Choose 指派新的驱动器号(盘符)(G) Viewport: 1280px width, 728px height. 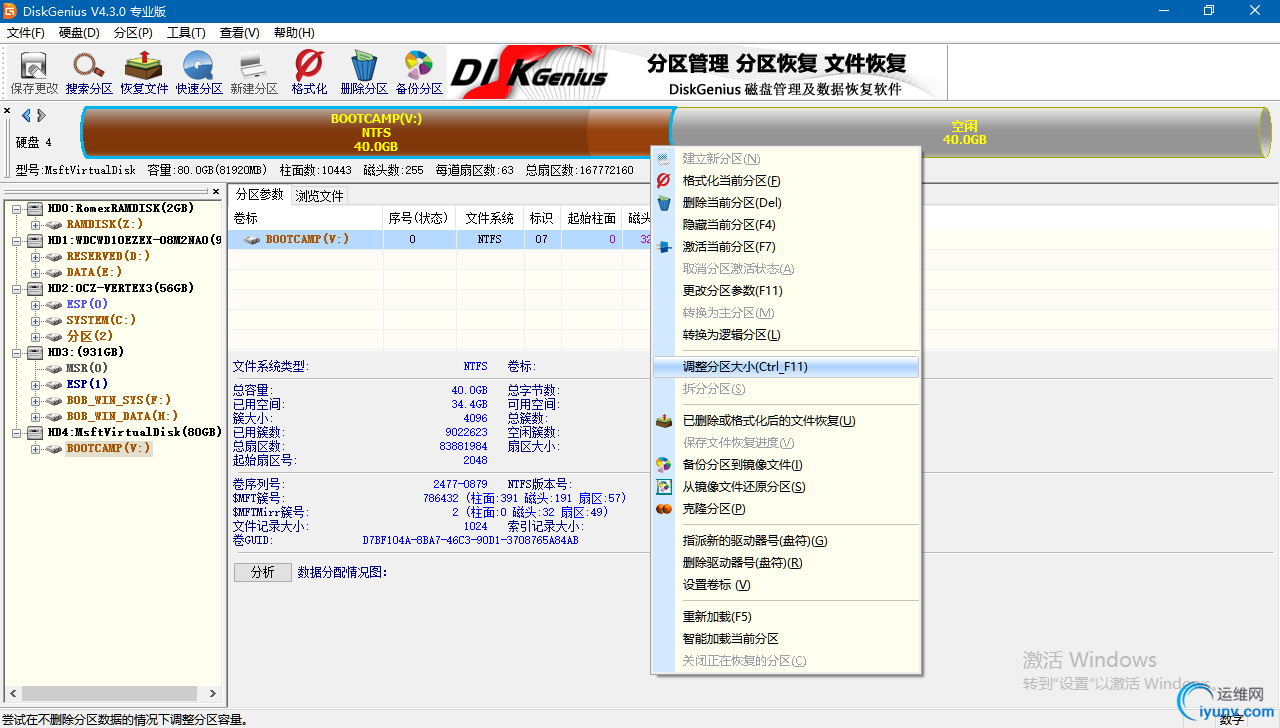click(785, 541)
